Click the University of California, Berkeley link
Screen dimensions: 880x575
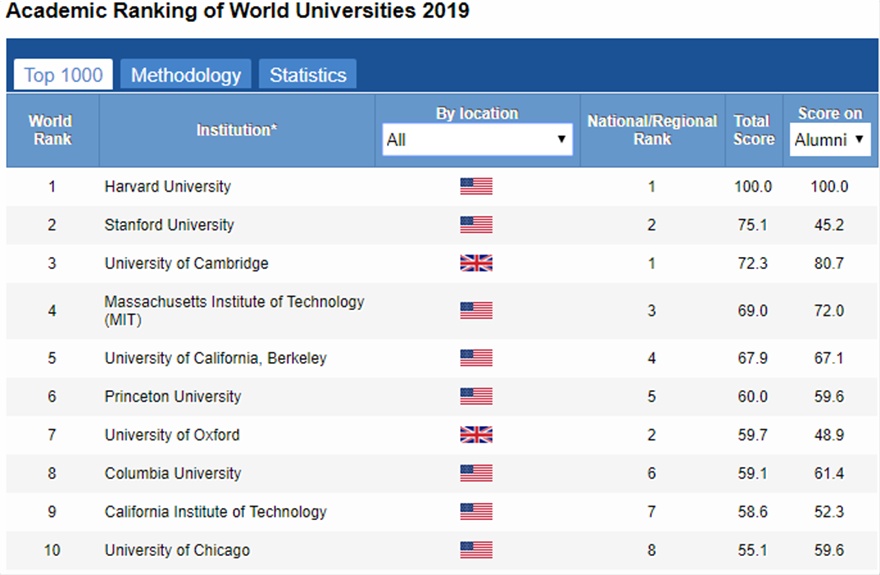click(x=215, y=358)
